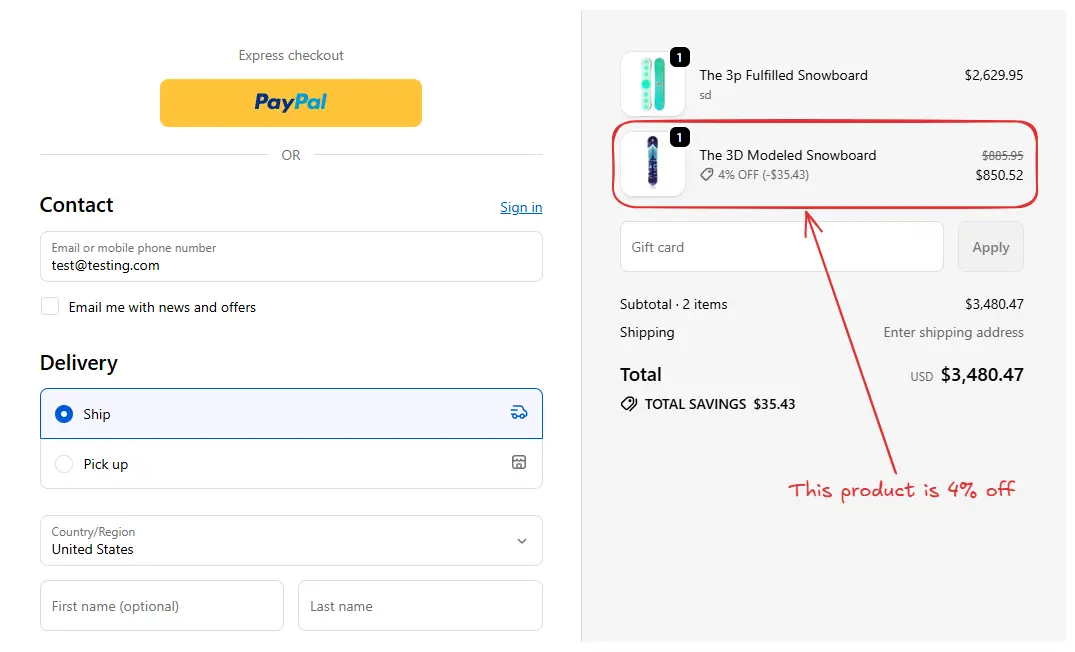Image resolution: width=1075 pixels, height=652 pixels.
Task: Click the discount tag icon beside 4% OFF
Action: [x=707, y=175]
